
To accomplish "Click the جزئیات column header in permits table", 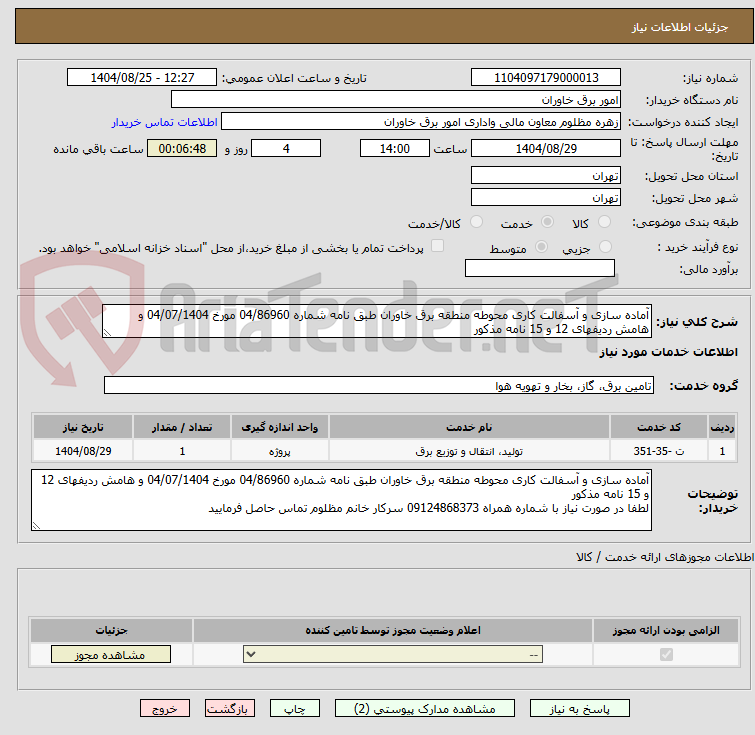I will click(x=111, y=630).
